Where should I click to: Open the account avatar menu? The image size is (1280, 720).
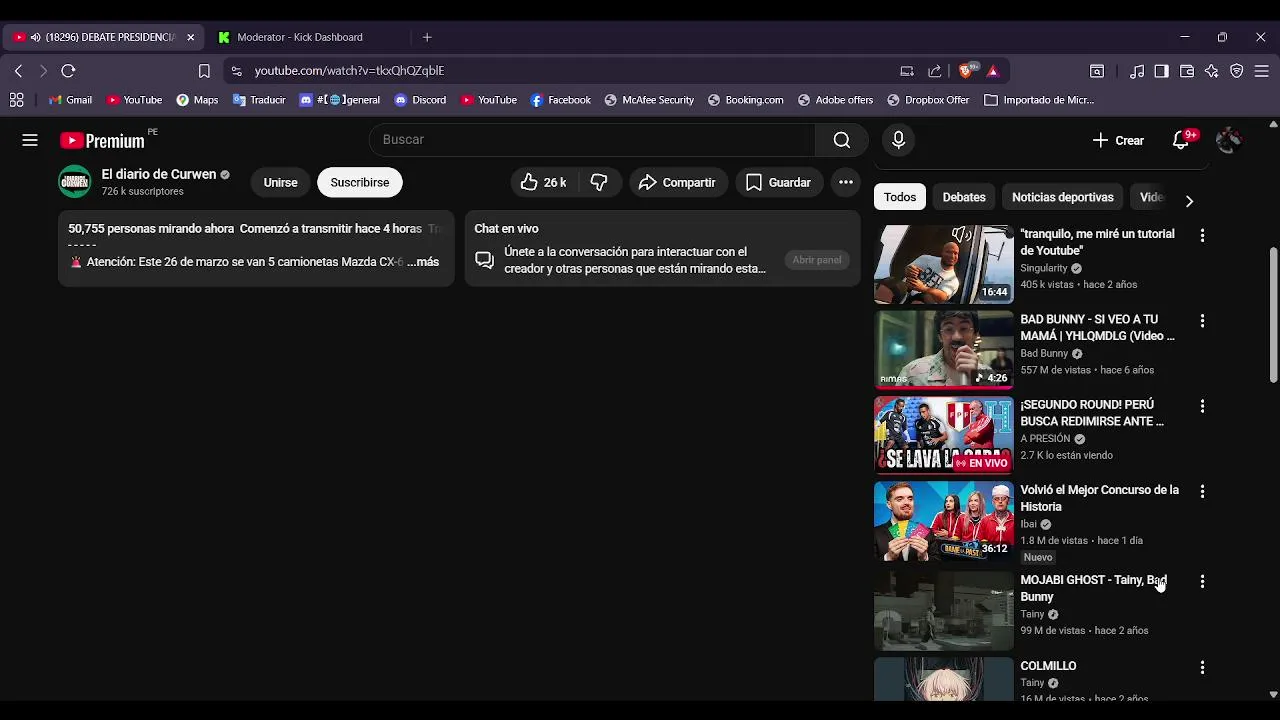[x=1228, y=140]
